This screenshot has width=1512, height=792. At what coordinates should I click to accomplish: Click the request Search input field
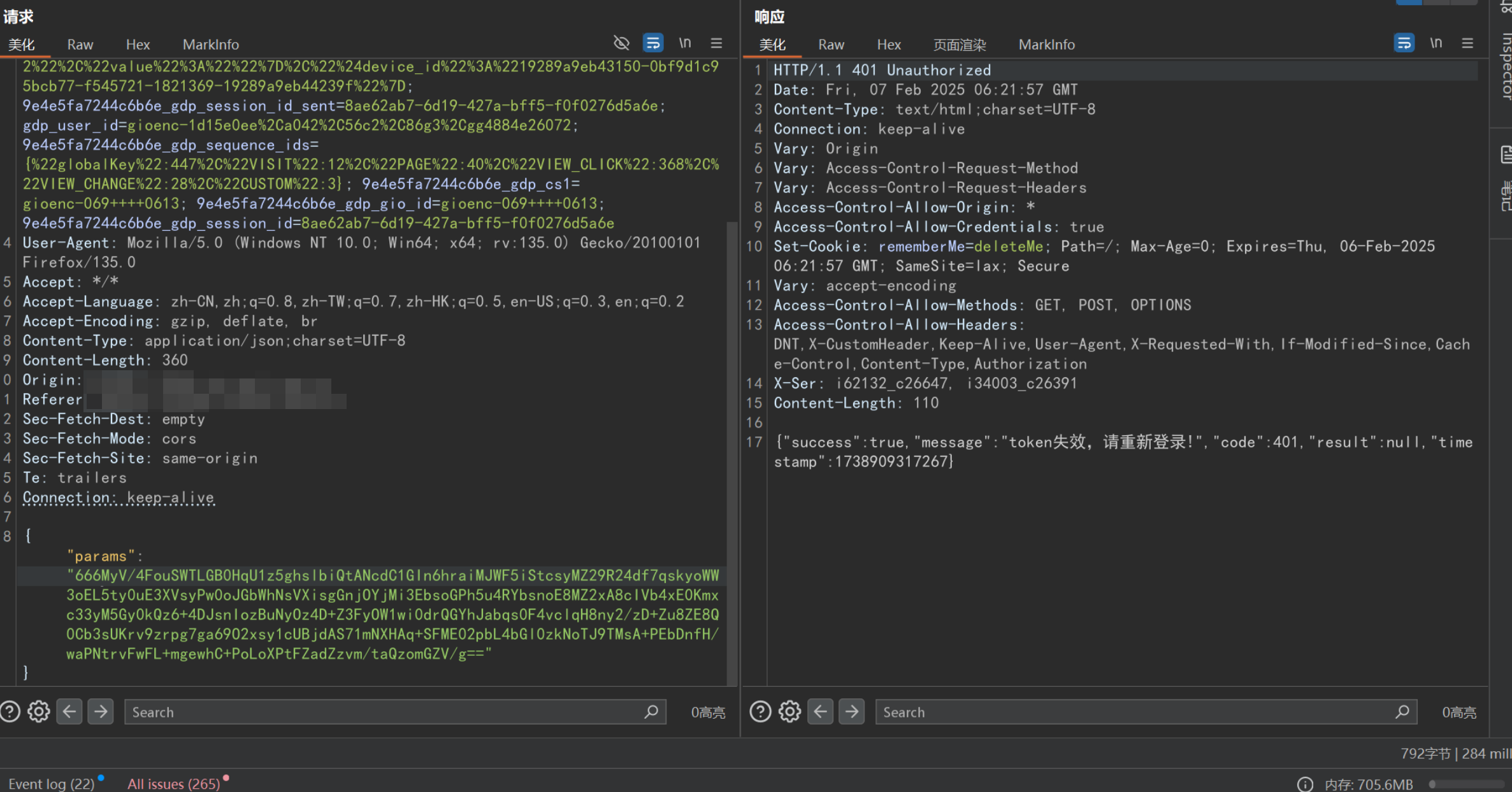pos(395,712)
